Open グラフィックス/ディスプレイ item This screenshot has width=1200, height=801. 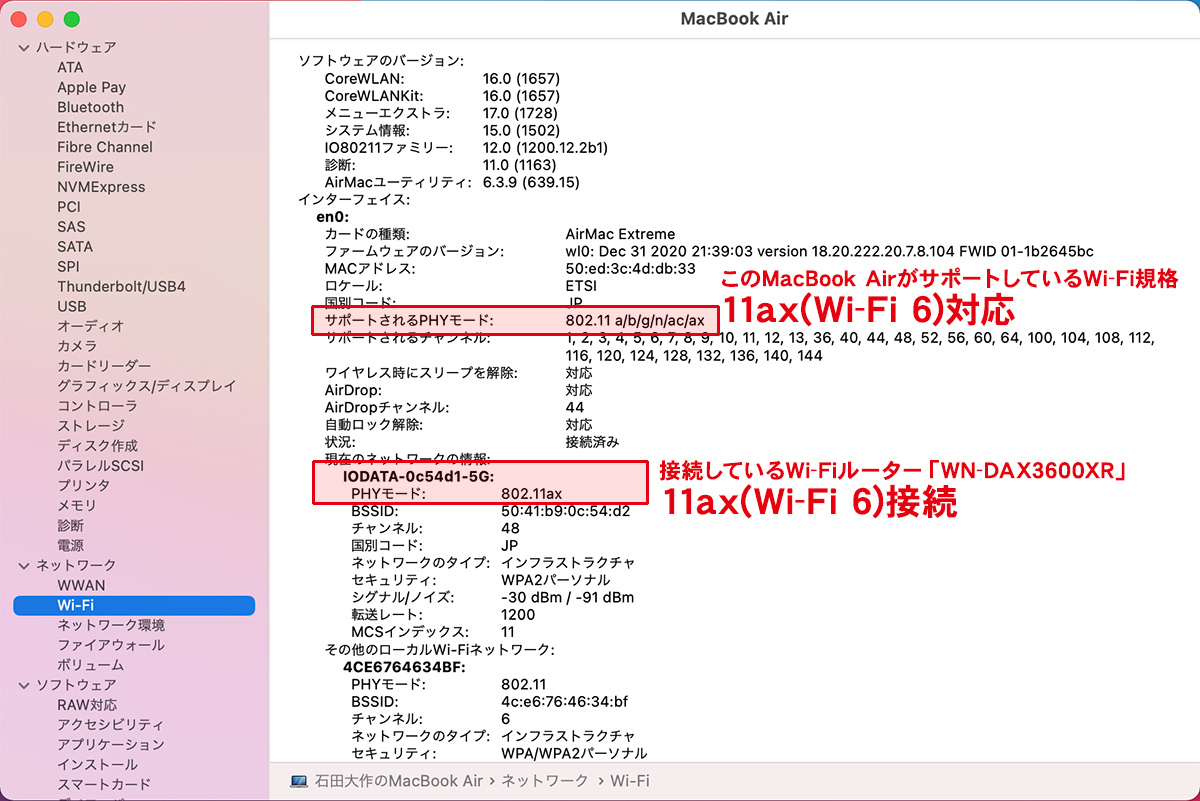[x=146, y=386]
